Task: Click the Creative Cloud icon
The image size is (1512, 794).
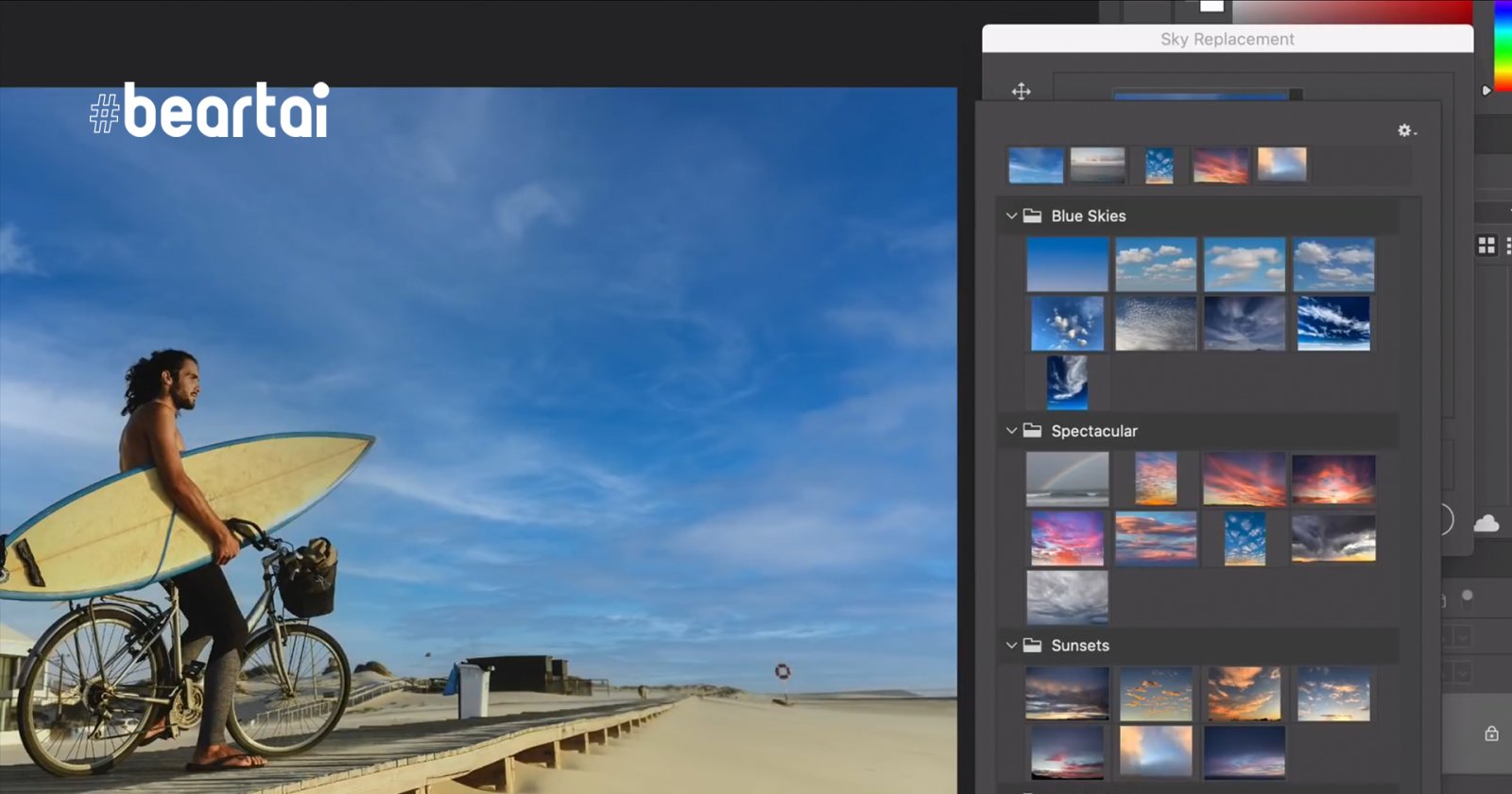Action: (1486, 523)
